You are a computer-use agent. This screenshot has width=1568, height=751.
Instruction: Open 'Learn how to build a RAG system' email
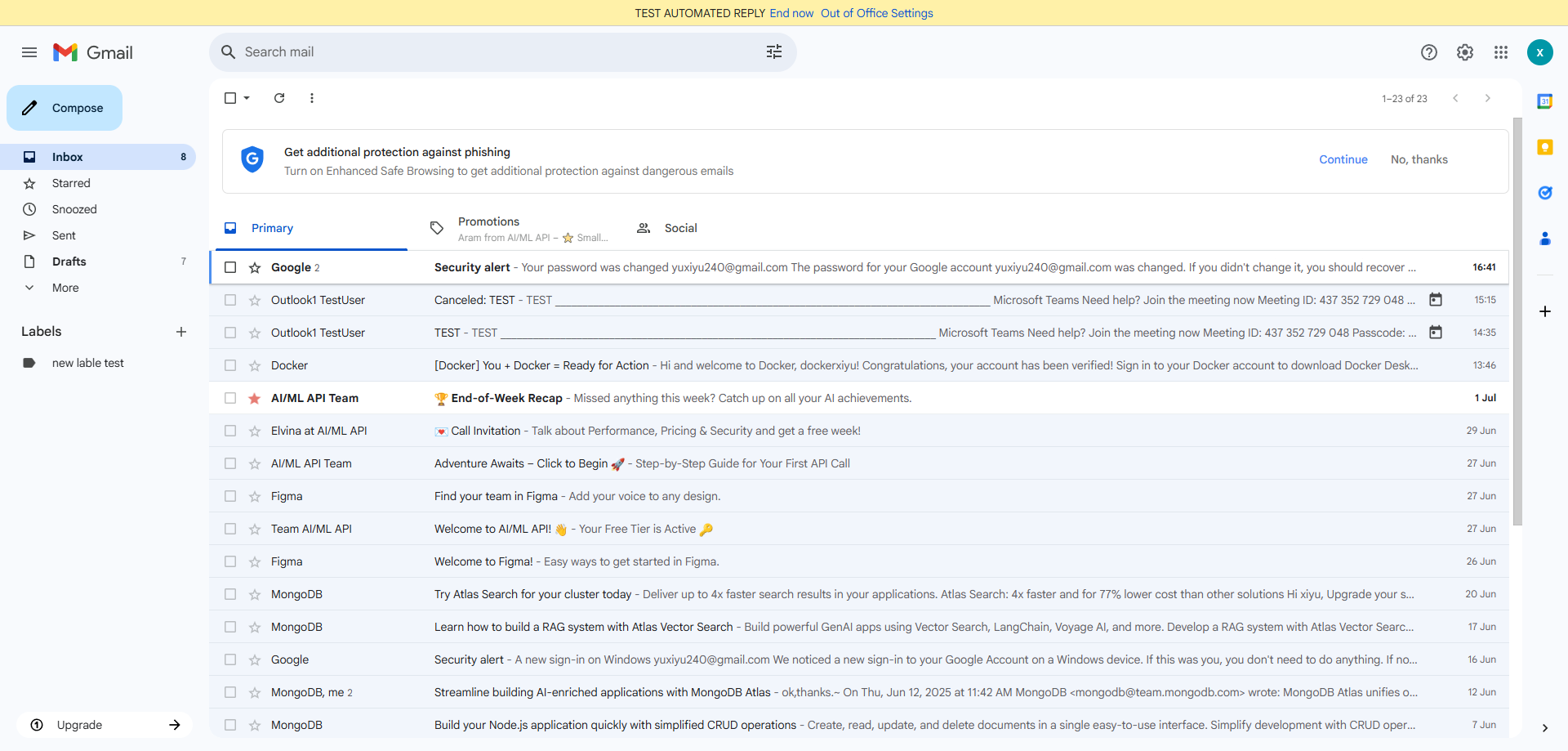859,627
